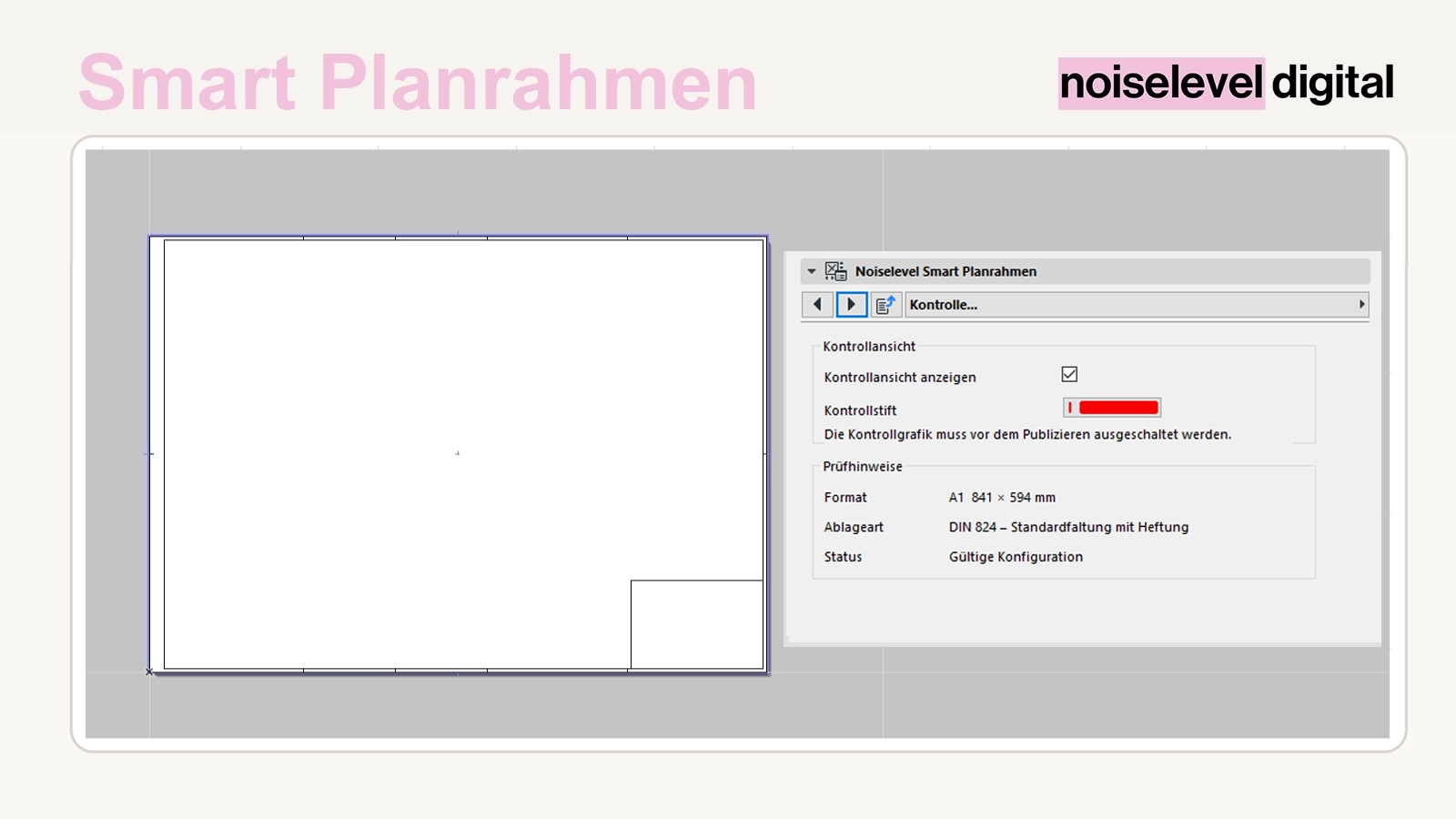Click the Kontrollansicht anzeigen label
The image size is (1456, 819).
pyautogui.click(x=900, y=378)
